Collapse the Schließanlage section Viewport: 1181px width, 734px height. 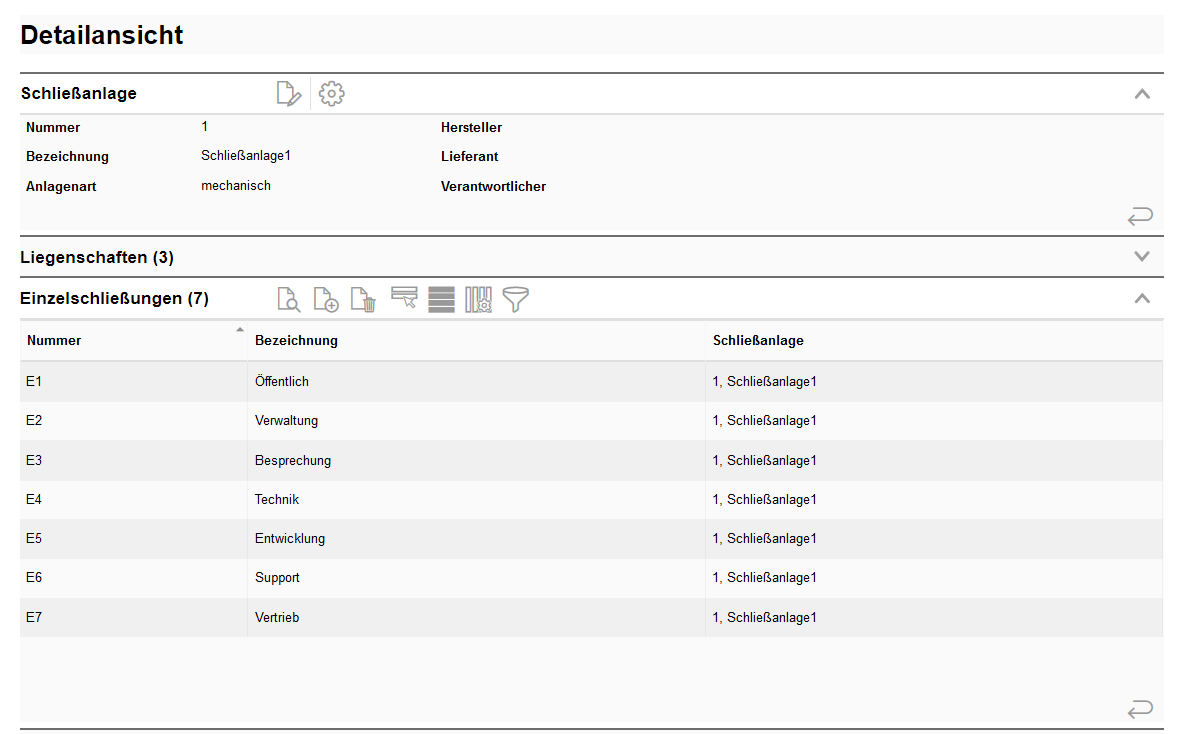coord(1142,94)
